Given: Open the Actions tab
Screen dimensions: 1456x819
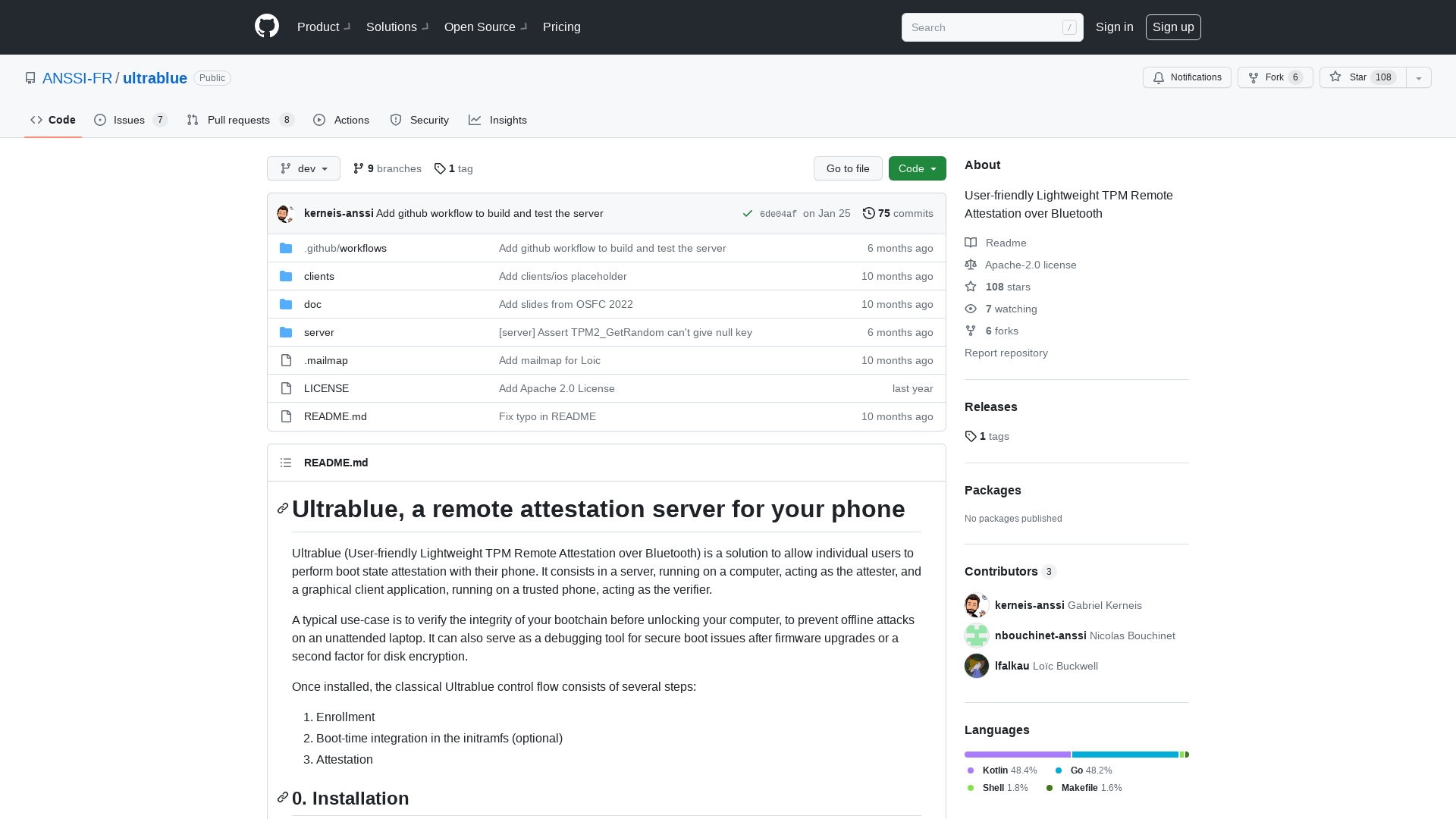Looking at the screenshot, I should click(x=341, y=120).
